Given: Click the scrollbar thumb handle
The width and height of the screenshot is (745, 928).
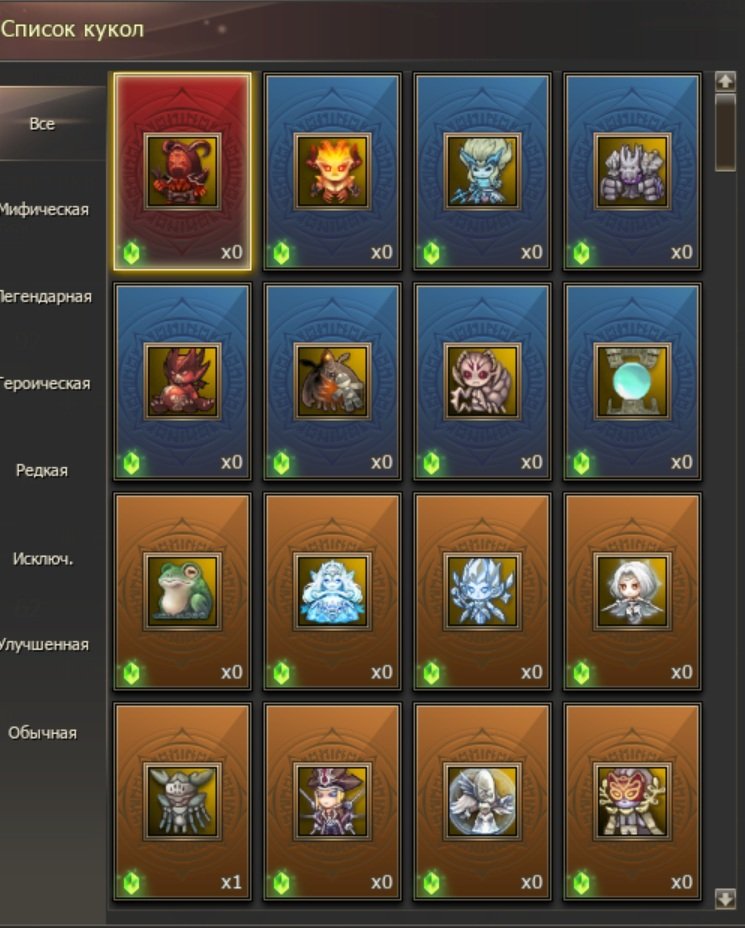Looking at the screenshot, I should pos(725,133).
